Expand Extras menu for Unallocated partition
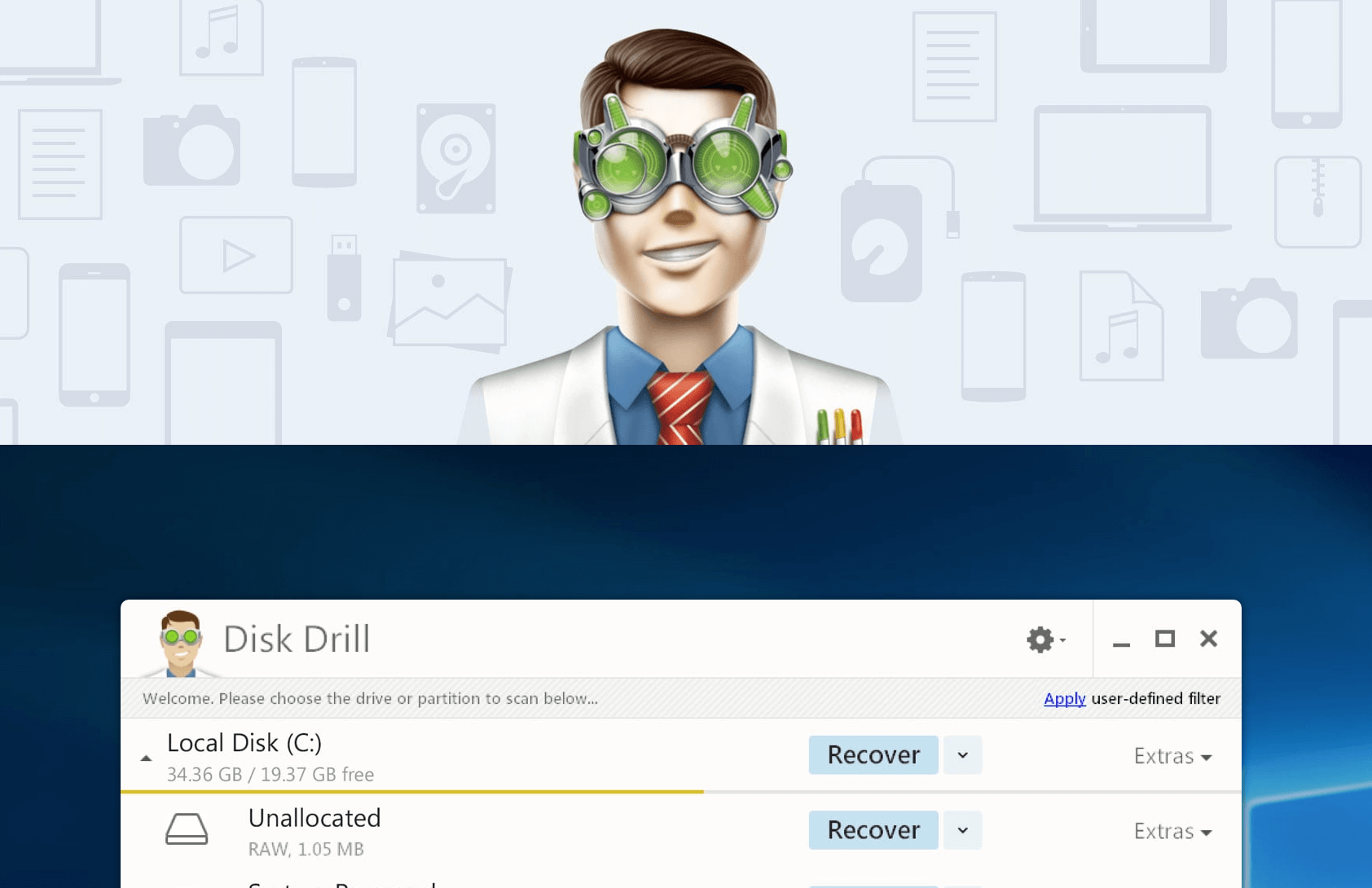1372x888 pixels. tap(1172, 831)
